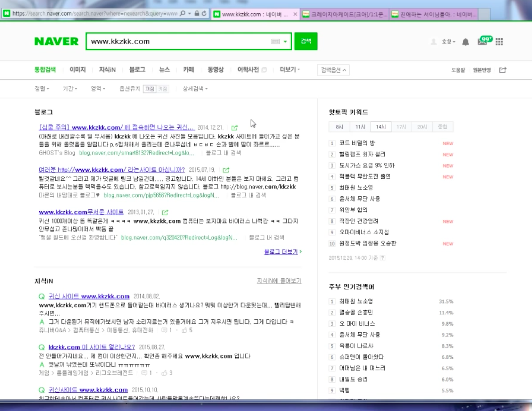Open the 도움말 help link

coord(458,70)
